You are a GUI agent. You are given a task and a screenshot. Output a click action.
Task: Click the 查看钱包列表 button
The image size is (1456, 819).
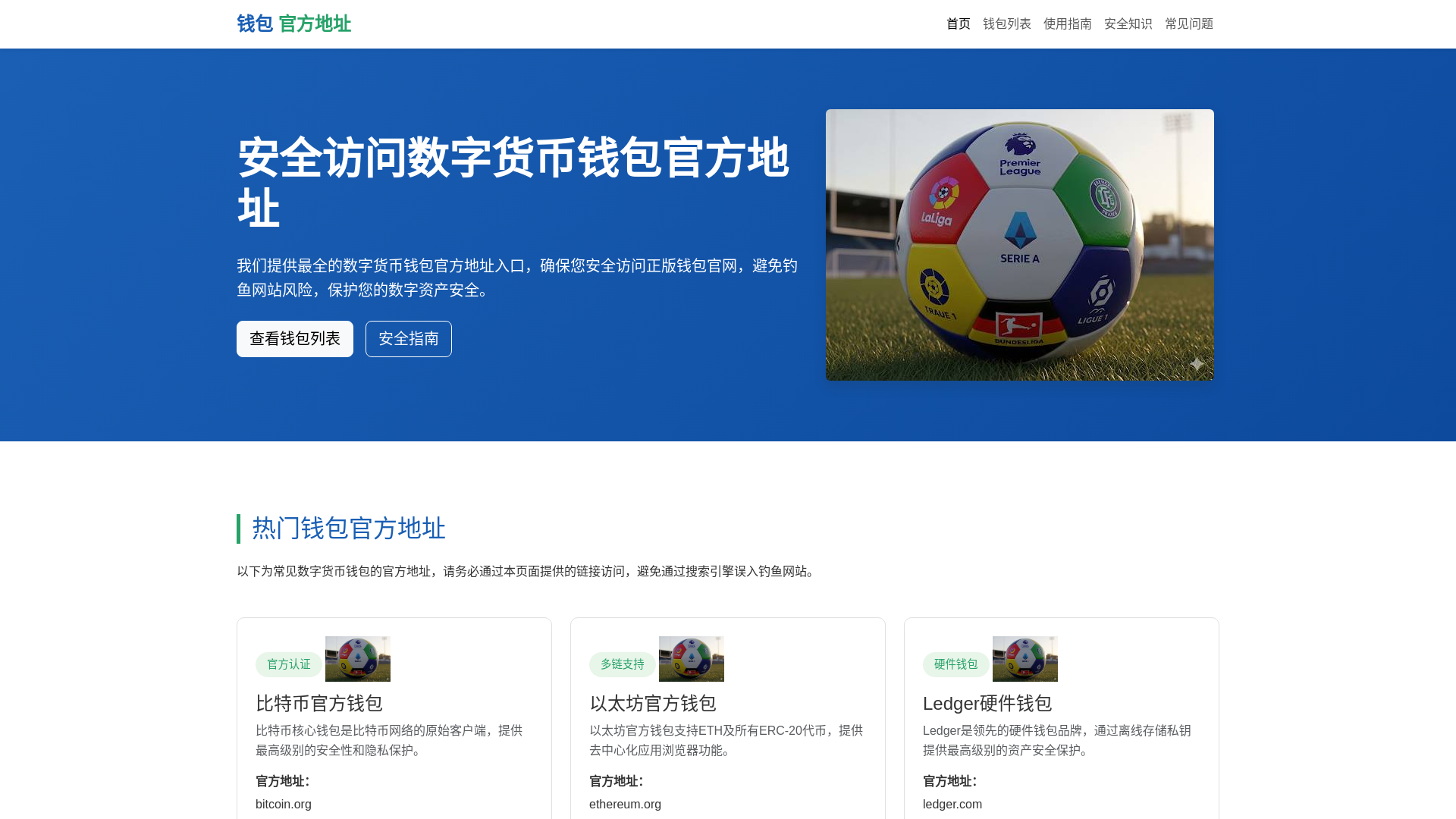tap(295, 339)
